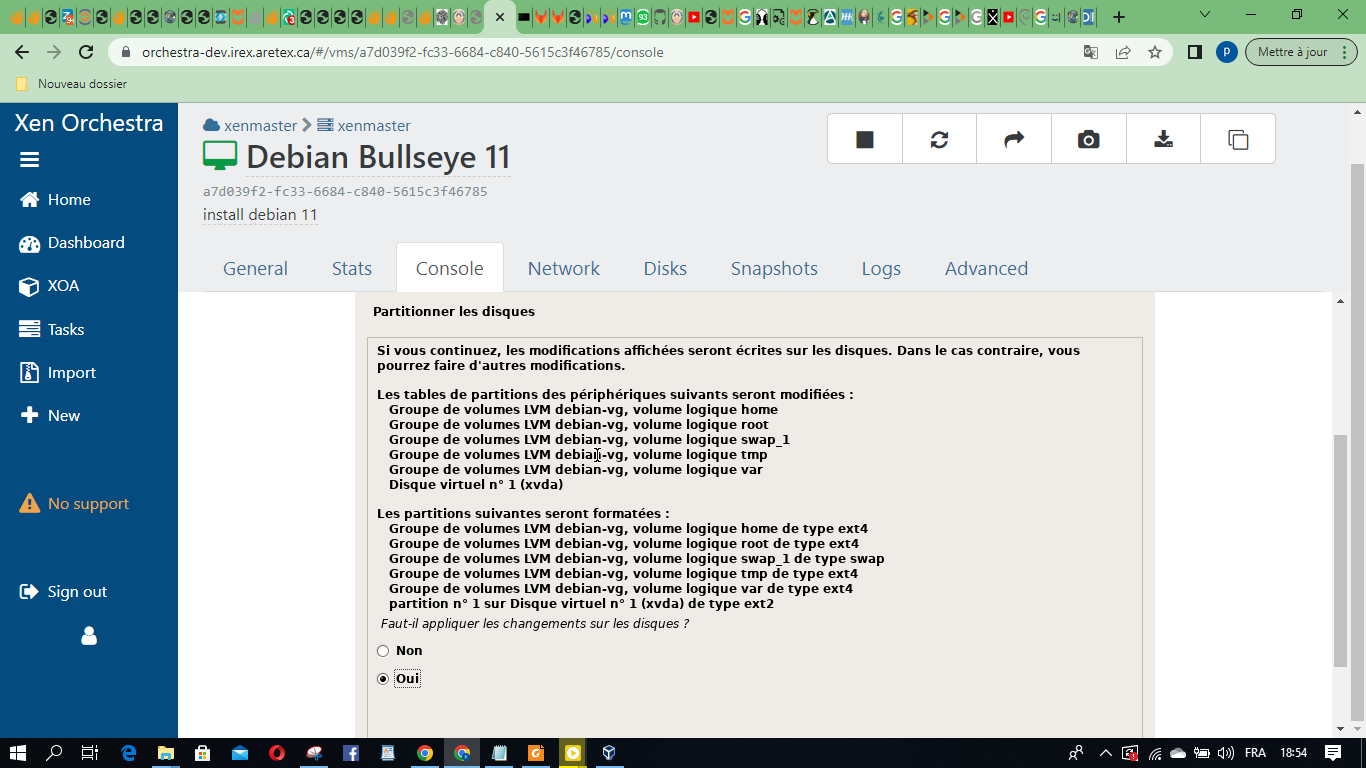Toggle the browser side panel icon
The height and width of the screenshot is (768, 1366).
pos(1194,52)
